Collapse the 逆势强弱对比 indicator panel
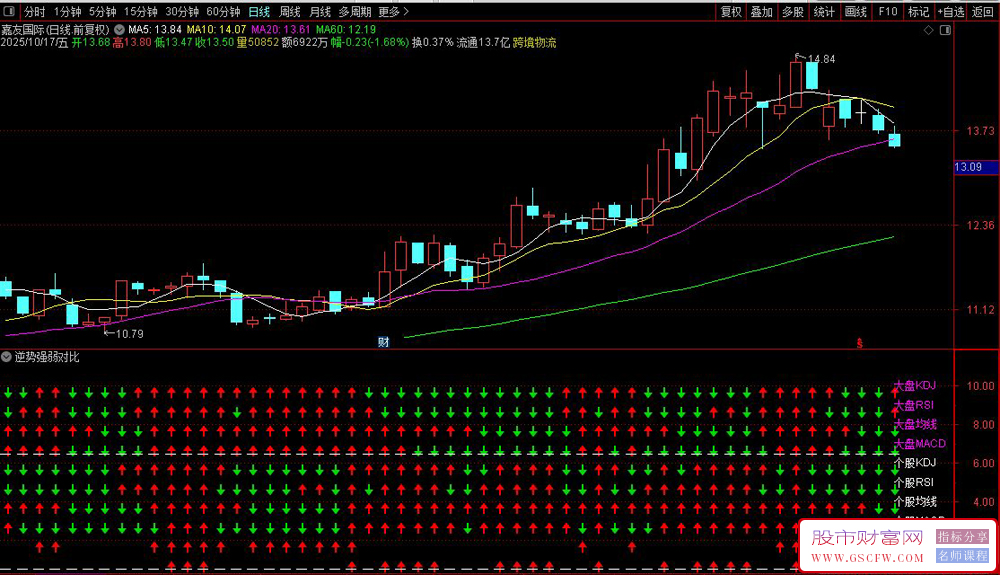Viewport: 1000px width, 575px height. (7, 357)
